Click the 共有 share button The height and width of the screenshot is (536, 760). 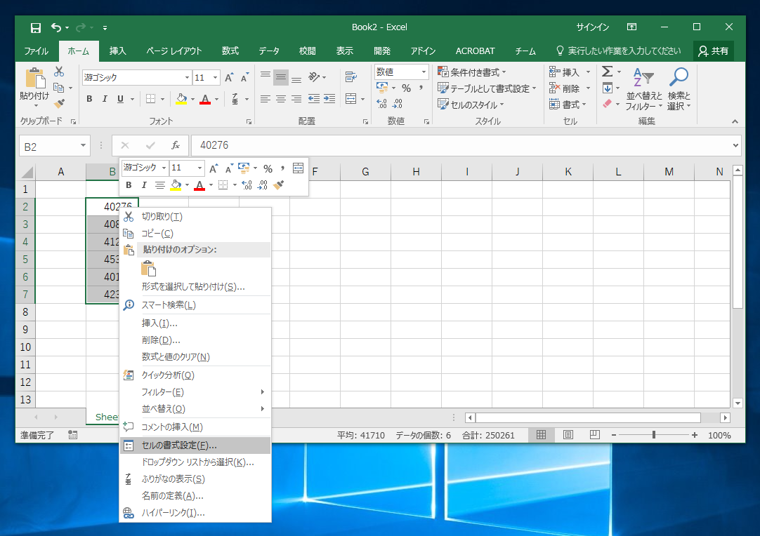713,51
